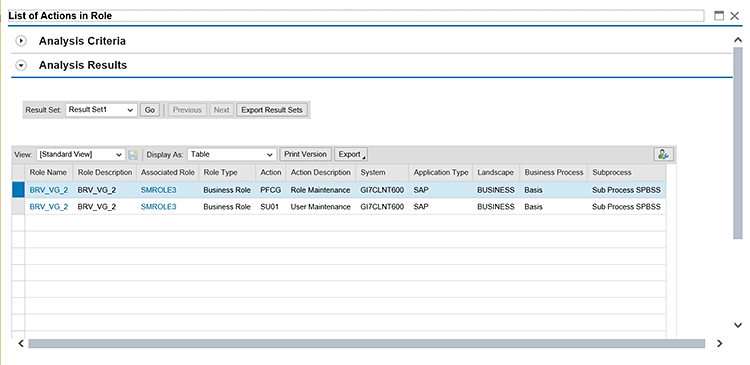Click the Print Version button
750x365 pixels.
coord(305,154)
